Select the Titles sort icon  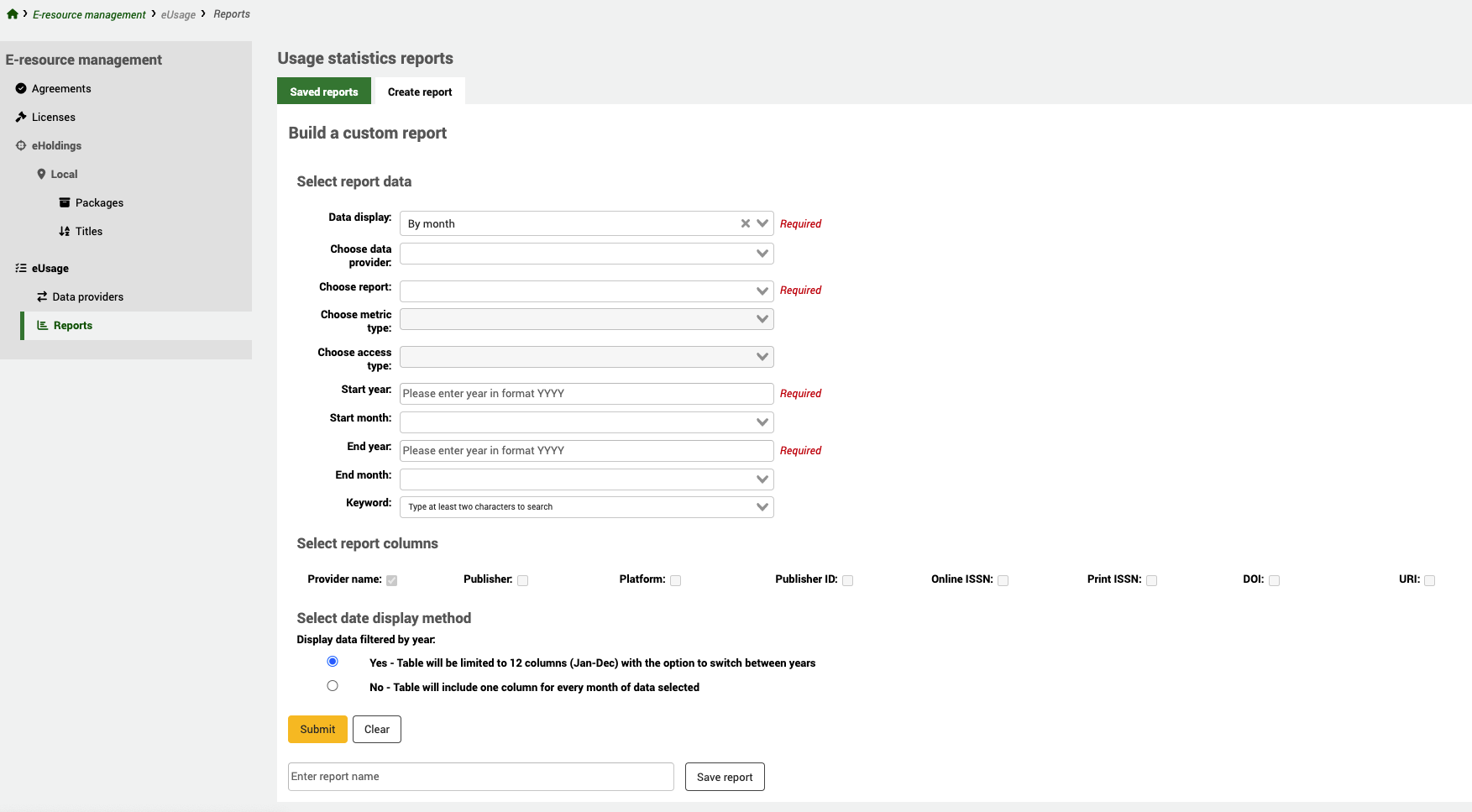65,231
